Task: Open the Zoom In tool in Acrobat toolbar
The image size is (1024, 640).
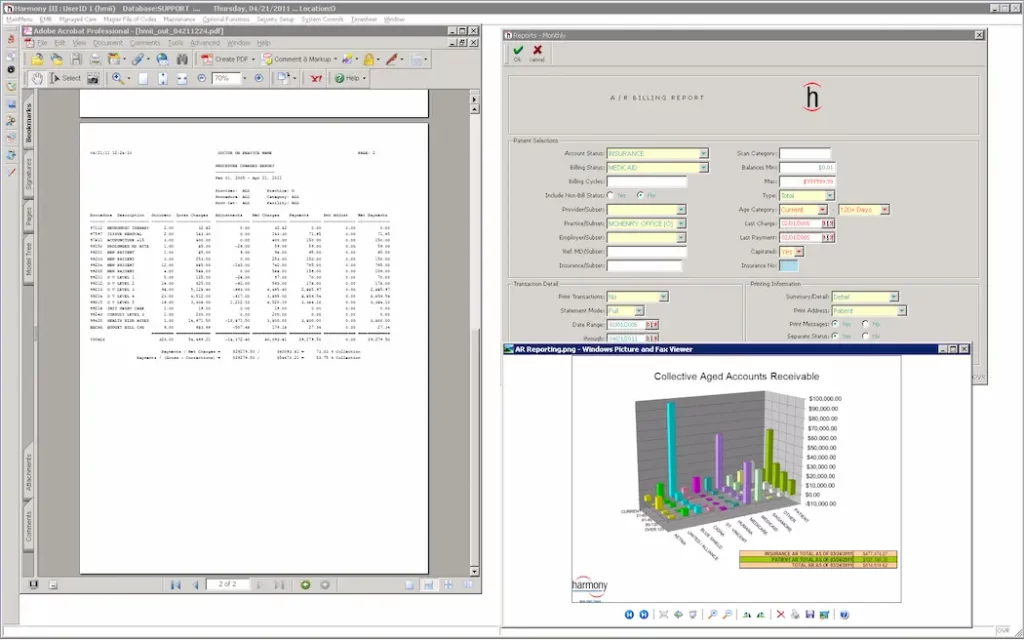Action: [x=117, y=78]
